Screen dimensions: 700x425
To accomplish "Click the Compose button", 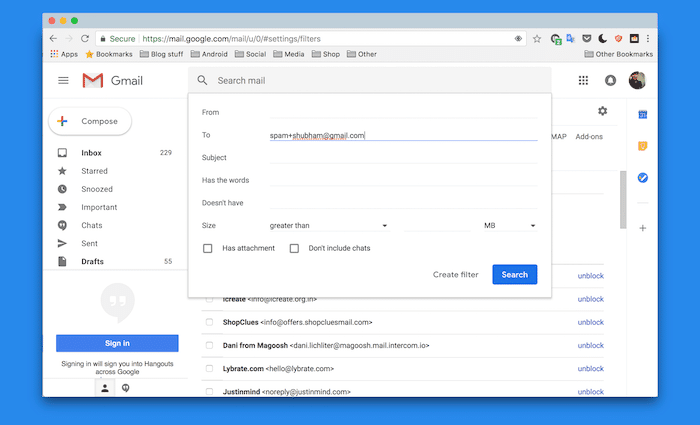I will (x=90, y=121).
